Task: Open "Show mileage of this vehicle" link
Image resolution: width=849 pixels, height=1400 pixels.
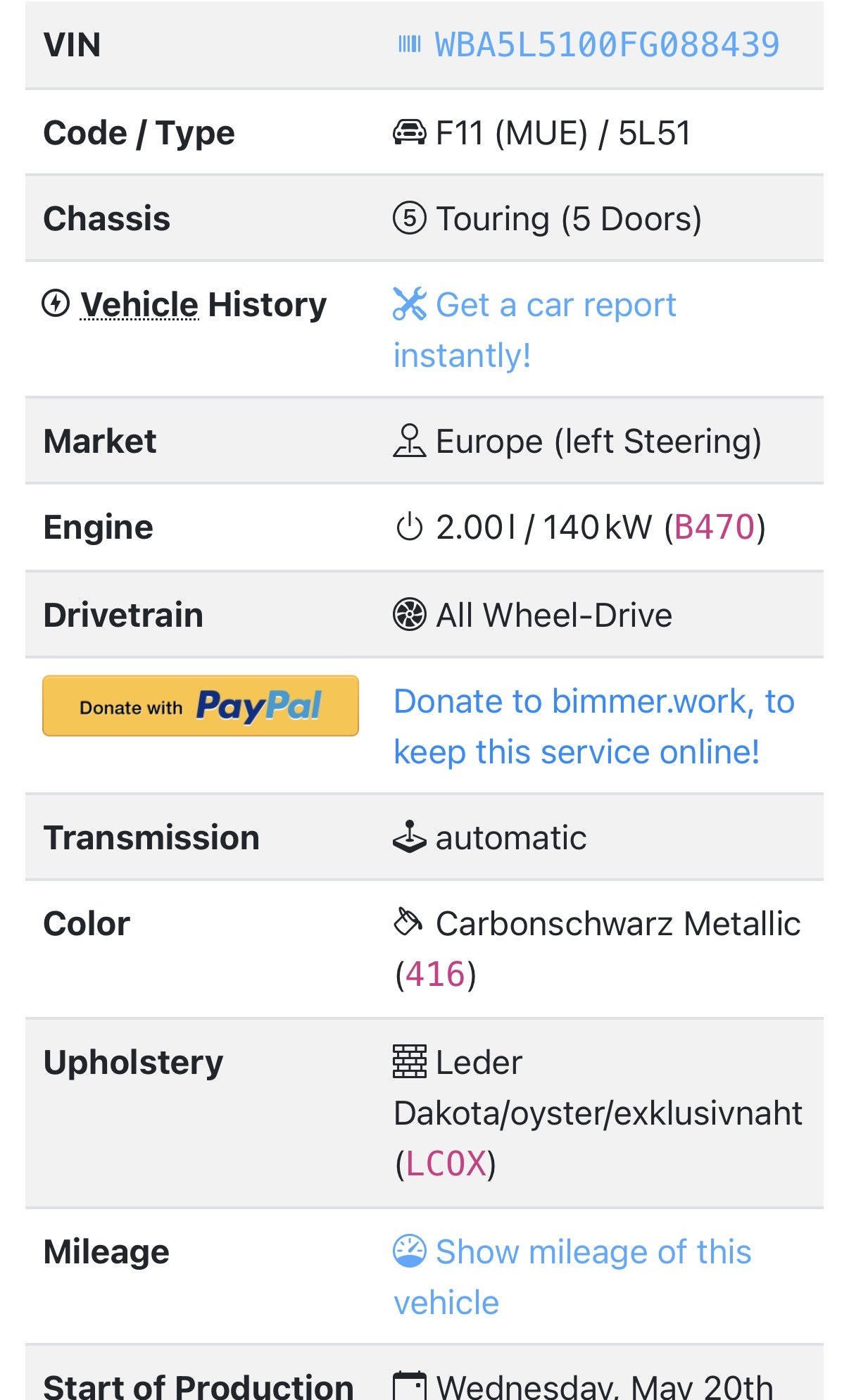Action: (593, 1253)
